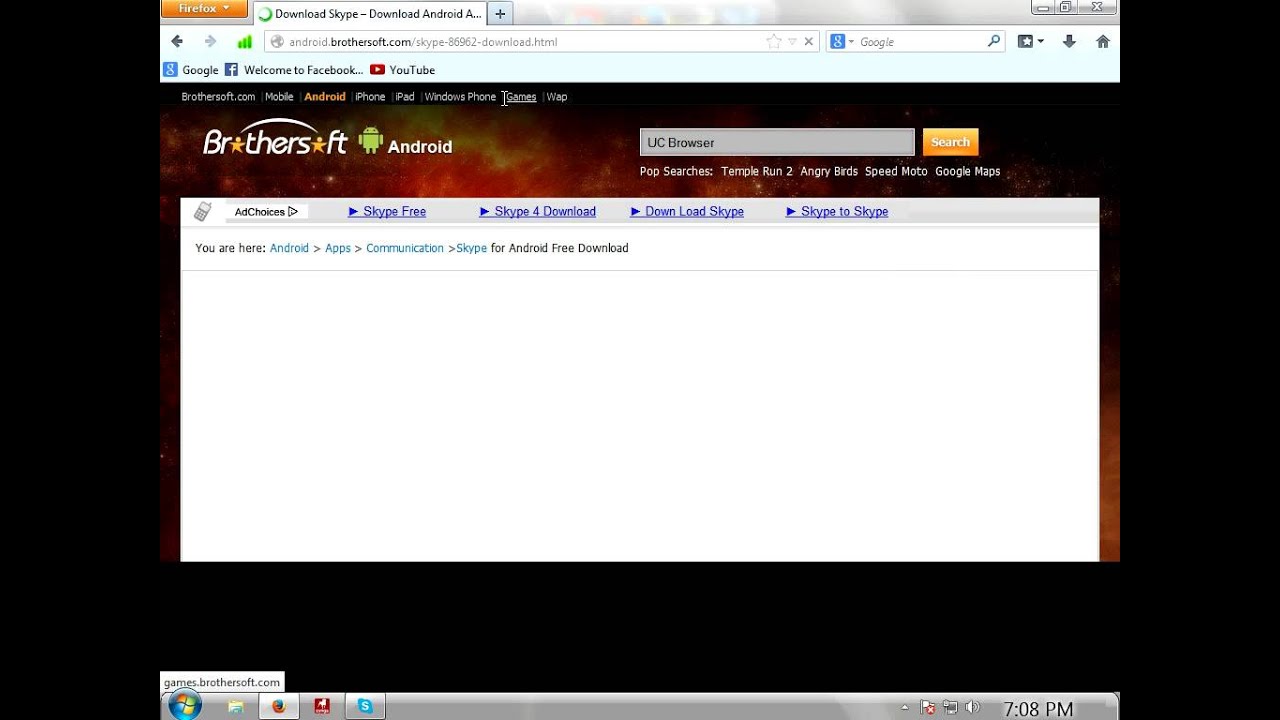The height and width of the screenshot is (720, 1280).
Task: Click the address bar URL
Action: coord(423,42)
